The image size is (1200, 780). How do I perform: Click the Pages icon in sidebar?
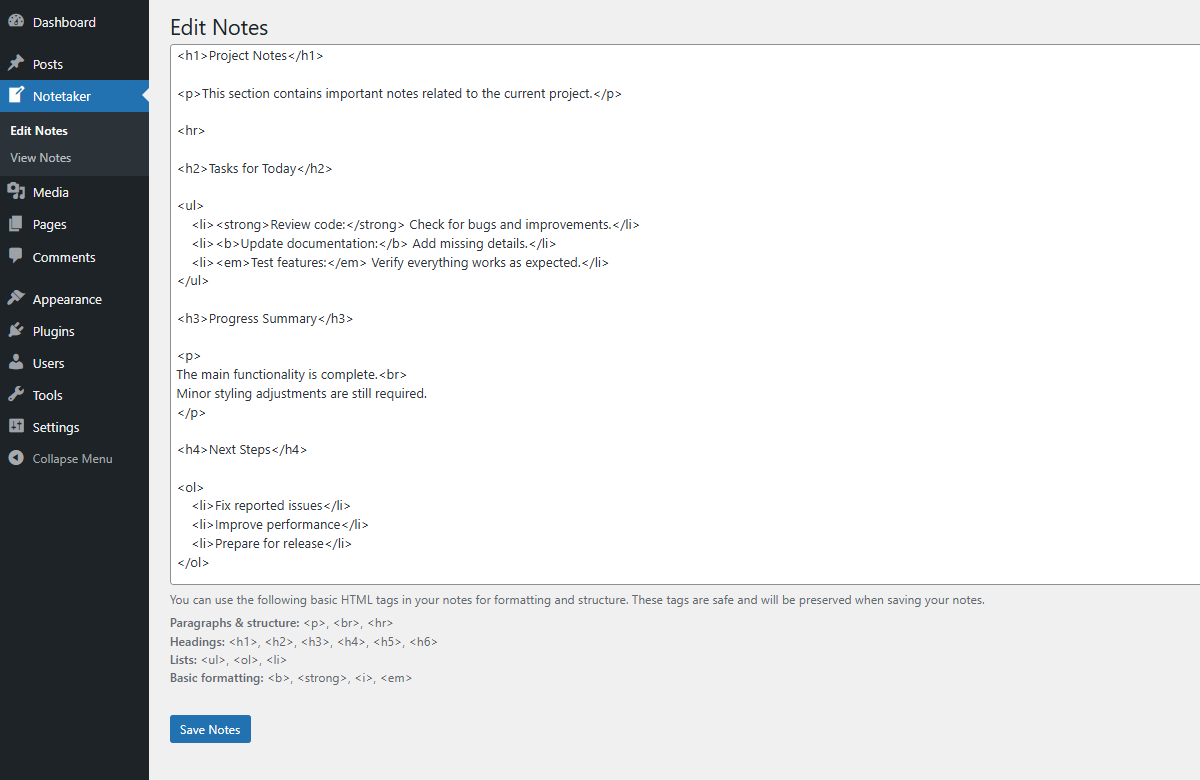pyautogui.click(x=16, y=225)
